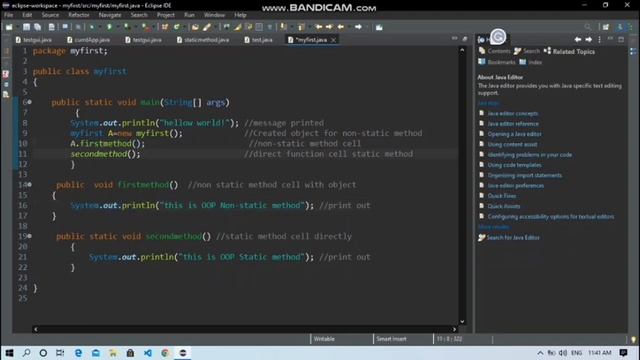Open the 'Using content assist' help link
Image resolution: width=640 pixels, height=360 pixels.
[512, 144]
